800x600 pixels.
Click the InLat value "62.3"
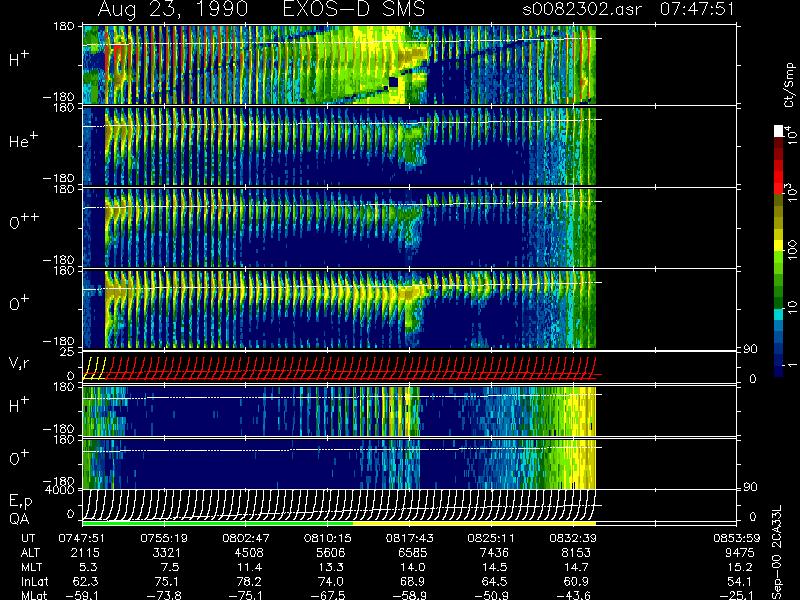[86, 581]
